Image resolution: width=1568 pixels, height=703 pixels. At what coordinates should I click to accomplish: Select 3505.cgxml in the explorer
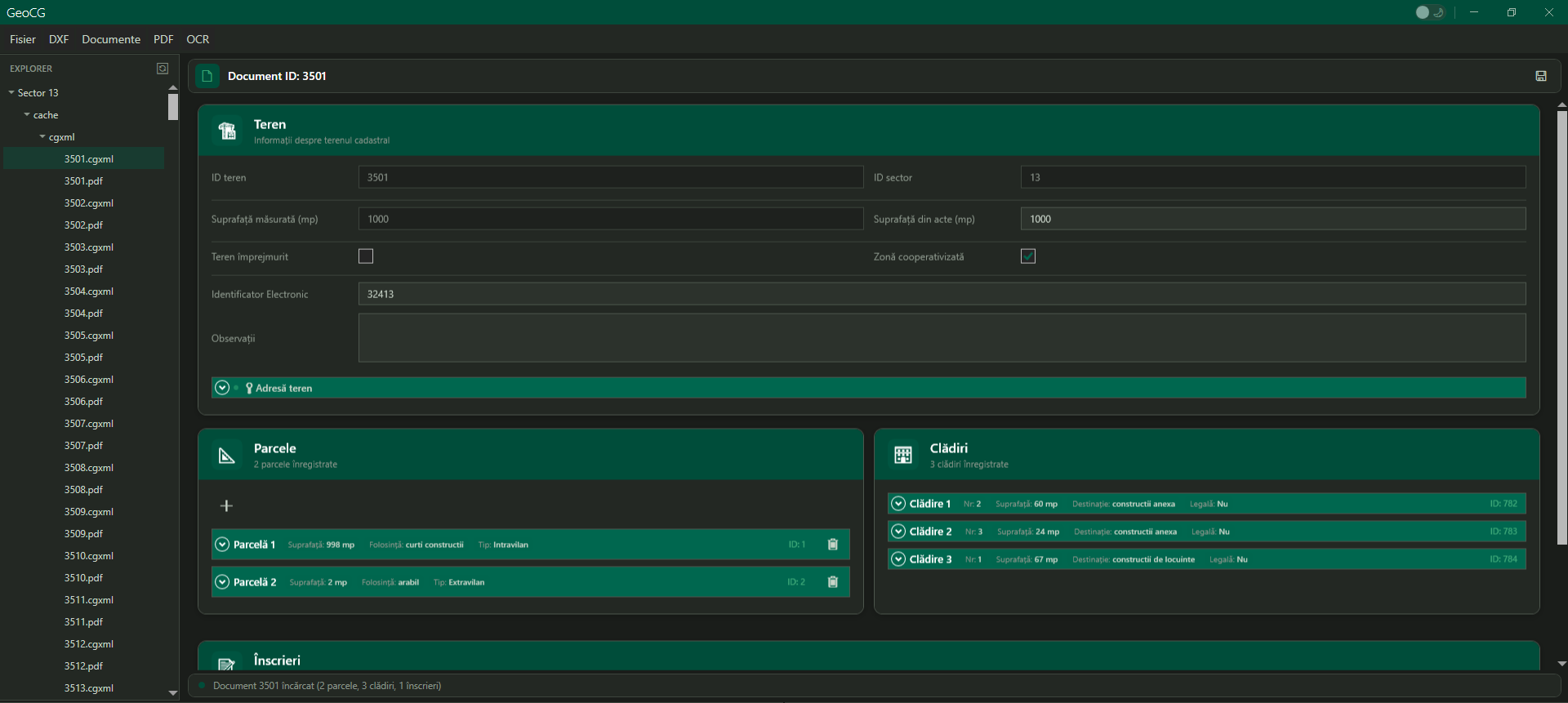pyautogui.click(x=89, y=336)
